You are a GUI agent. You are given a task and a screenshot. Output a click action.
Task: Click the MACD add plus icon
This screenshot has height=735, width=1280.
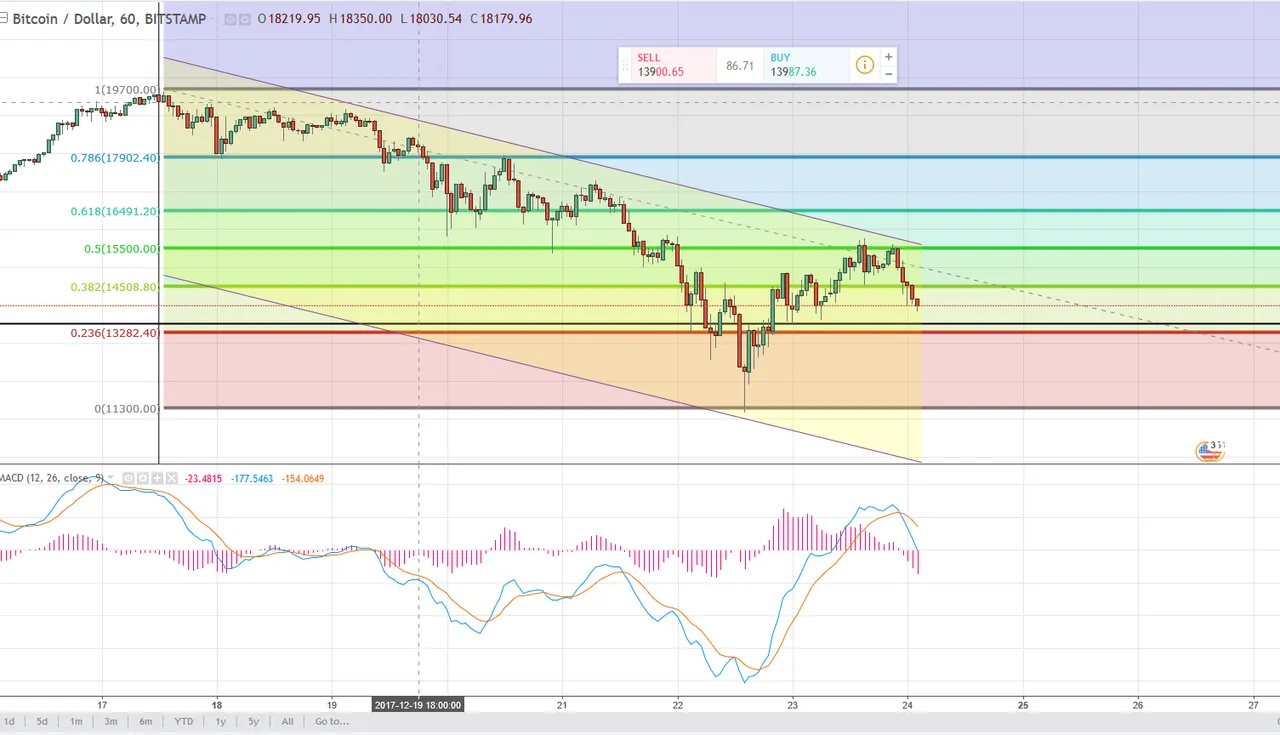pos(157,478)
